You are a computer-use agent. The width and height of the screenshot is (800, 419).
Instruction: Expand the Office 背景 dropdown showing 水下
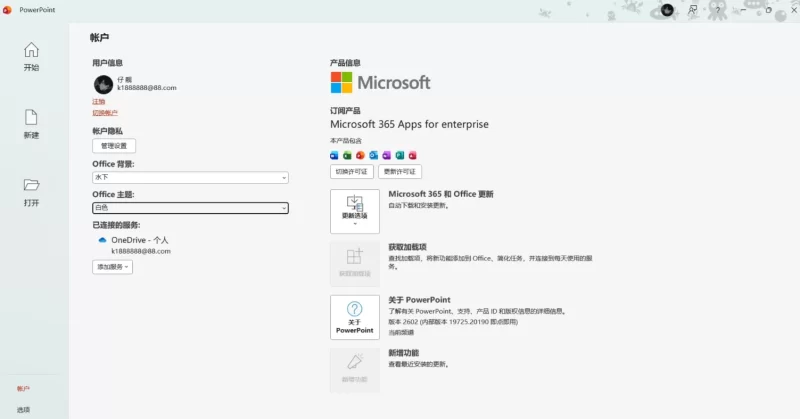[x=190, y=177]
